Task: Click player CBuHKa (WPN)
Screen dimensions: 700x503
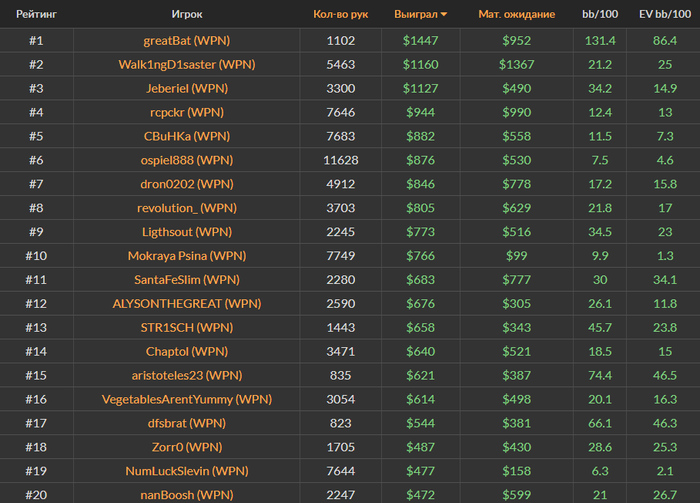Action: pyautogui.click(x=187, y=136)
